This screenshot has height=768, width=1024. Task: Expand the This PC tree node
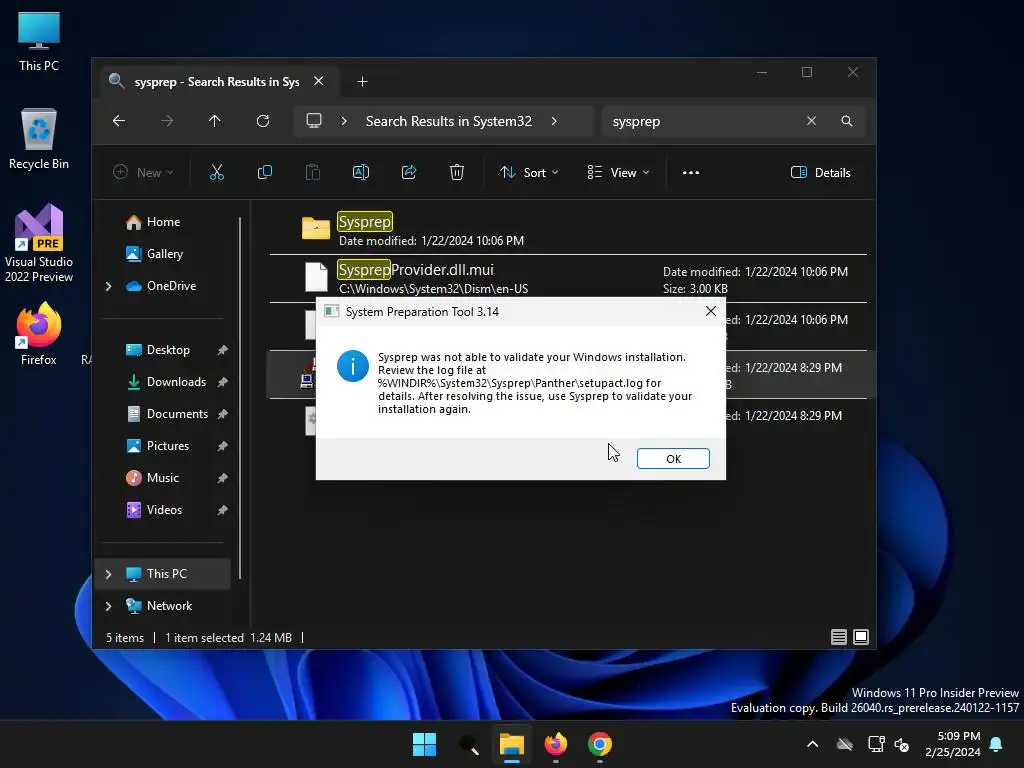[x=108, y=574]
